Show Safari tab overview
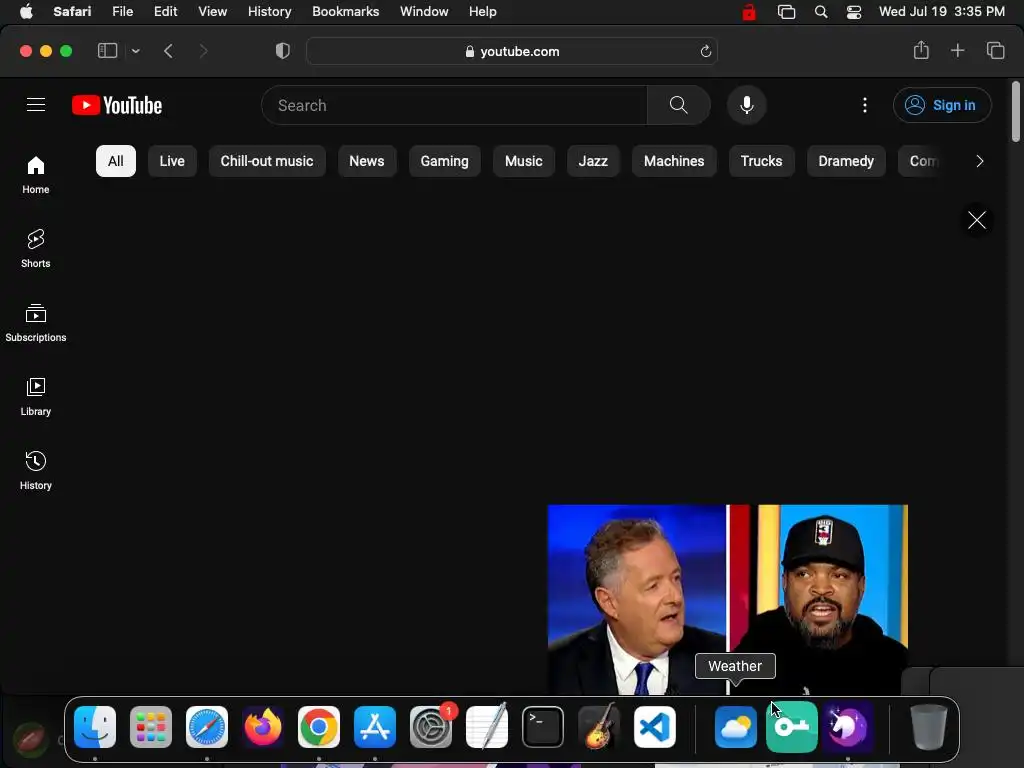Screen dimensions: 1024x768 click(x=995, y=50)
